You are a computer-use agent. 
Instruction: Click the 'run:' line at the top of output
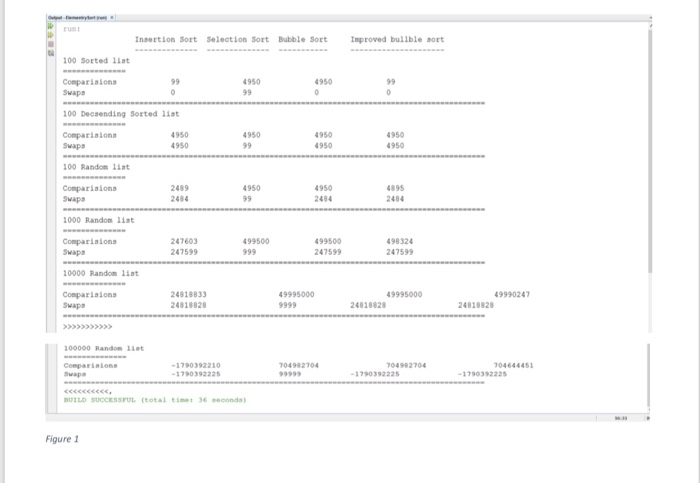click(x=72, y=29)
